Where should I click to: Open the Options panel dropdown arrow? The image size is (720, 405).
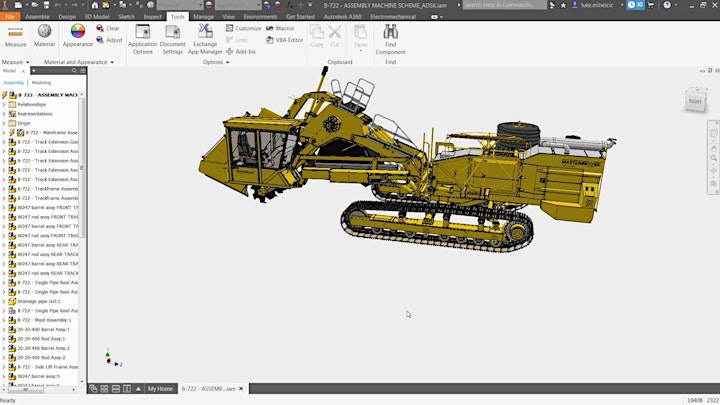pos(228,62)
